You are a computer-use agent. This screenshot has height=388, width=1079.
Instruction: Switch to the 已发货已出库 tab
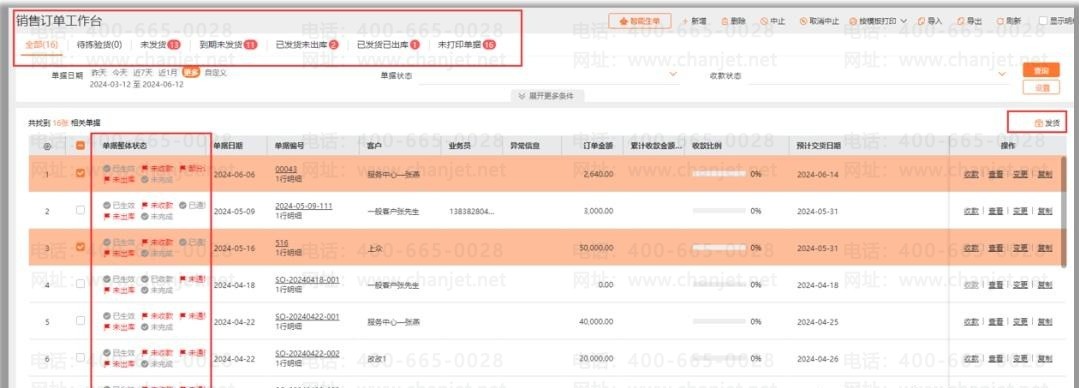388,45
